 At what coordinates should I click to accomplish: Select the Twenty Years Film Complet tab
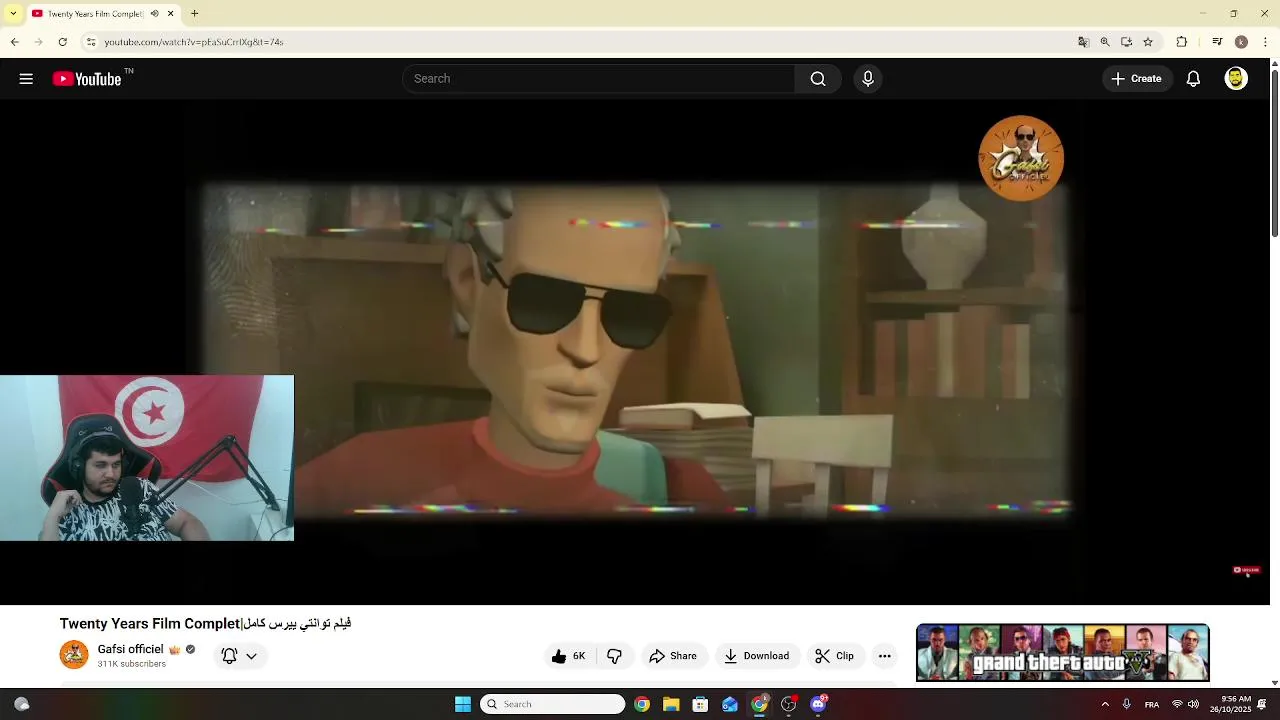(x=102, y=14)
